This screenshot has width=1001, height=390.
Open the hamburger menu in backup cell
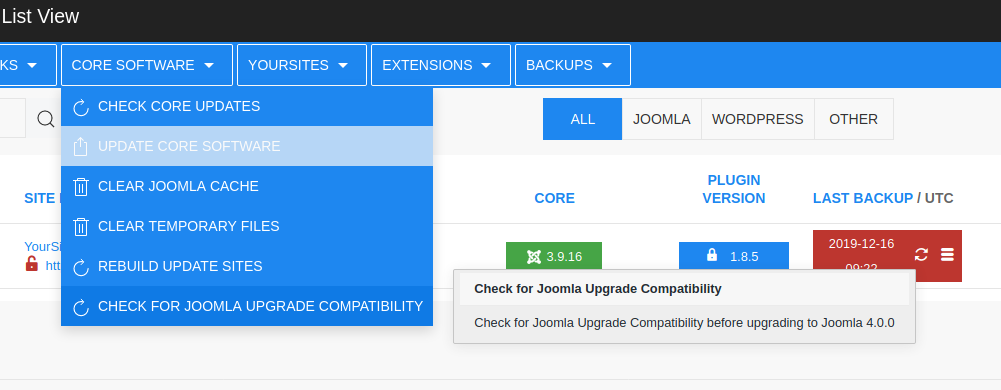947,255
